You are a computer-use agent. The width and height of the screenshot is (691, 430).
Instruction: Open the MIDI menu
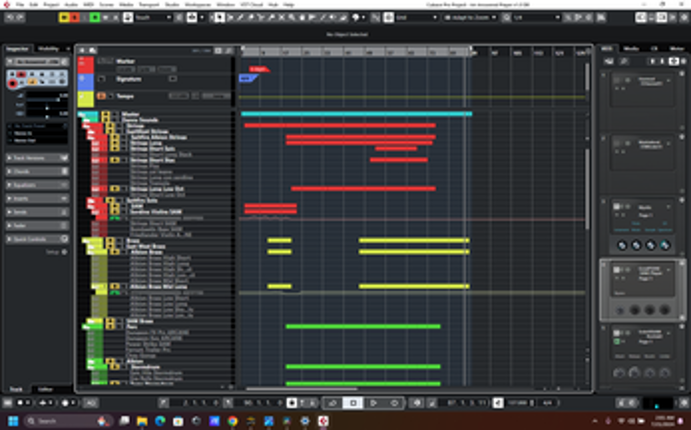89,4
